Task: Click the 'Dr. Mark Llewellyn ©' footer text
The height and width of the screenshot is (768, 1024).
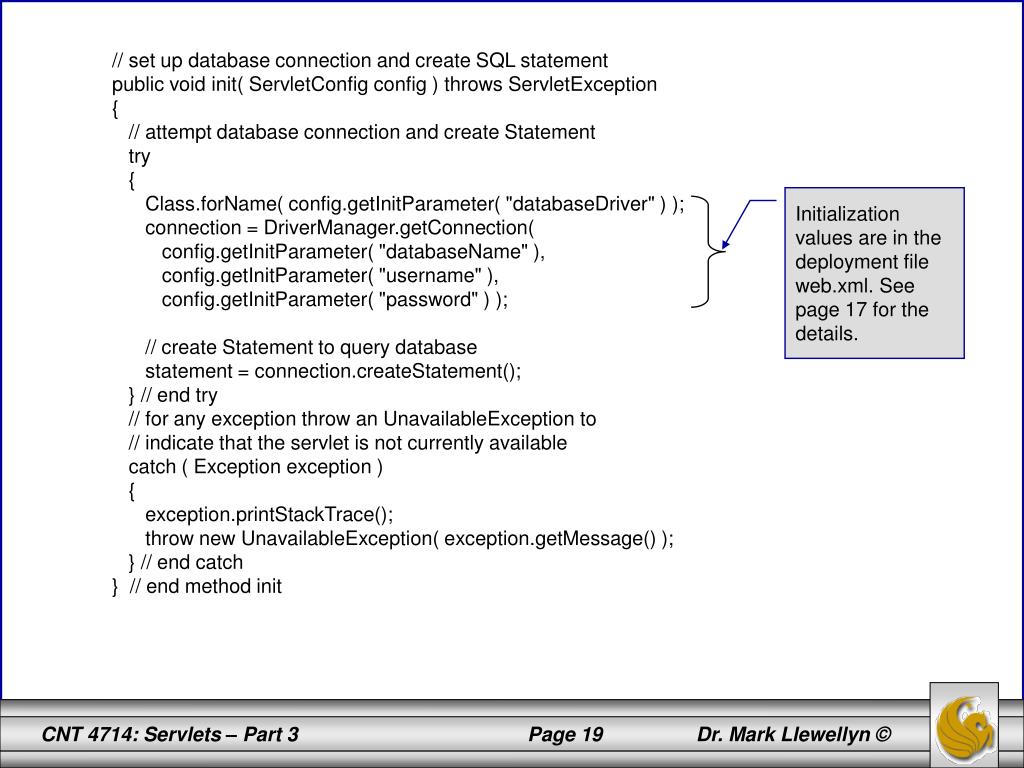Action: pyautogui.click(x=793, y=734)
